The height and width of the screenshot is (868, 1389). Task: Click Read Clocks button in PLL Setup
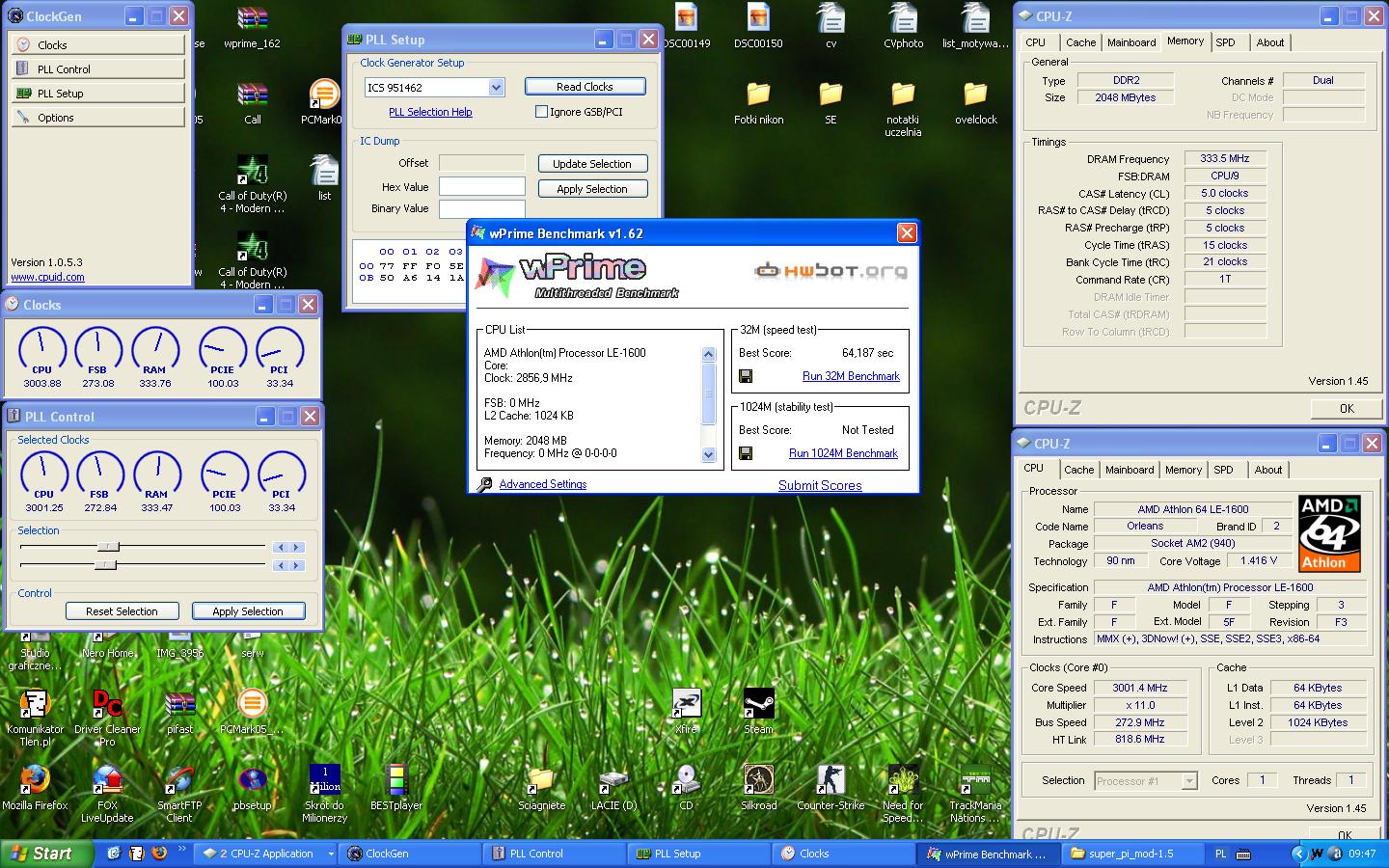[x=585, y=87]
